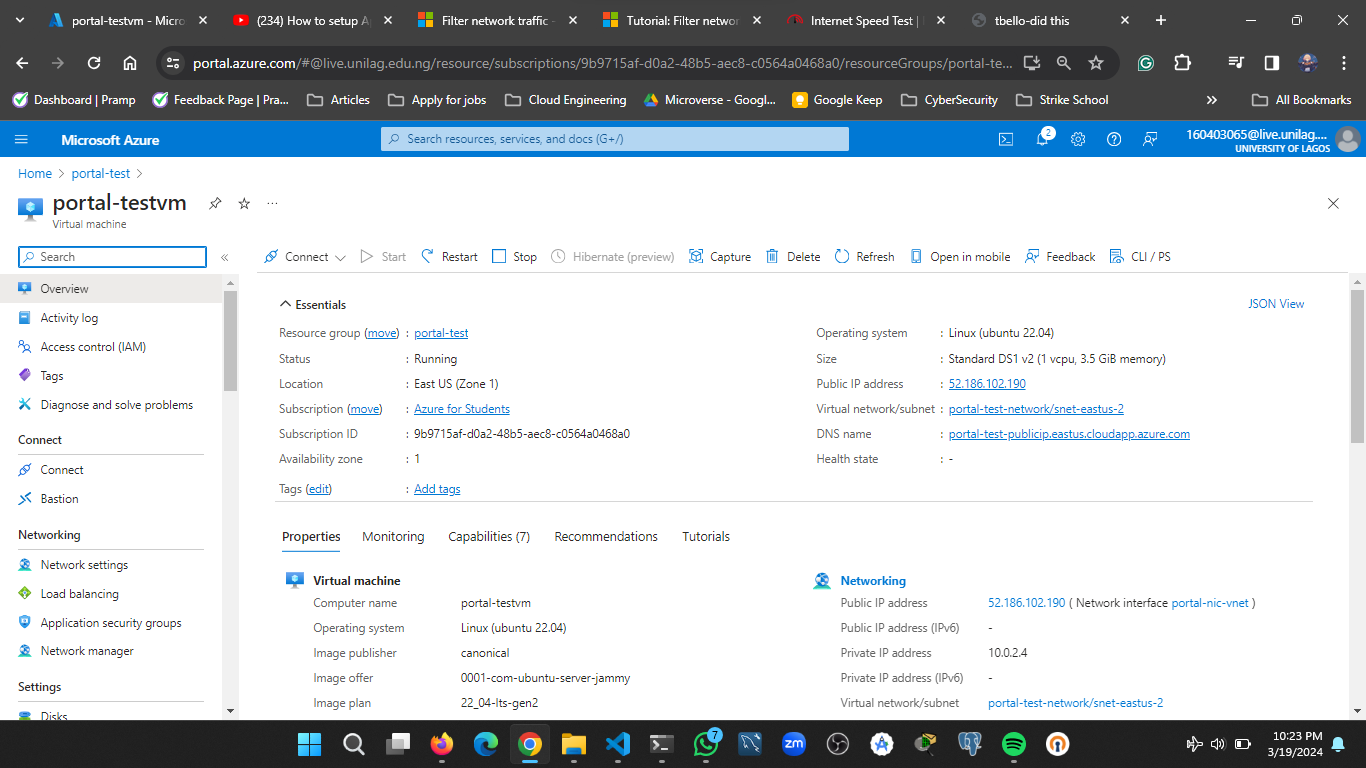Click Capture in the VM toolbar
The width and height of the screenshot is (1366, 768).
tap(720, 257)
